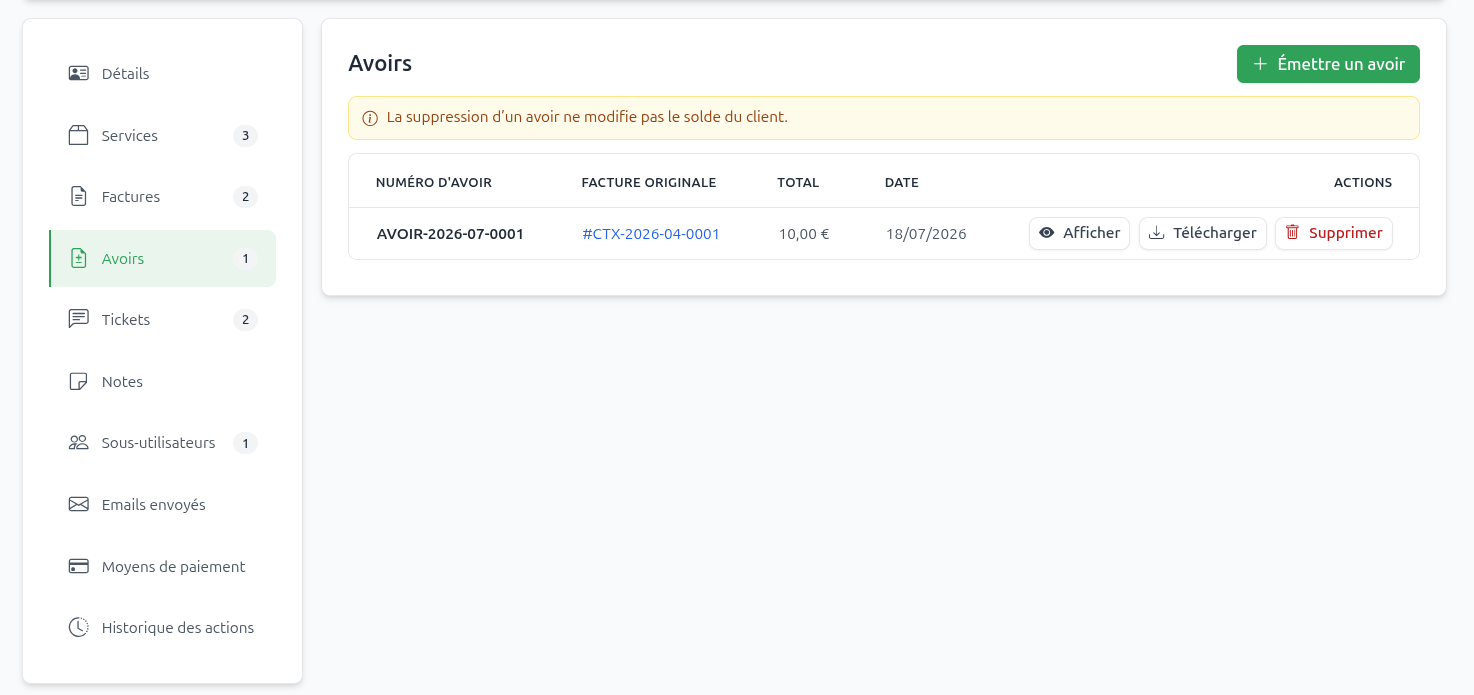This screenshot has height=695, width=1474.
Task: Click the DATE column header
Action: click(902, 182)
